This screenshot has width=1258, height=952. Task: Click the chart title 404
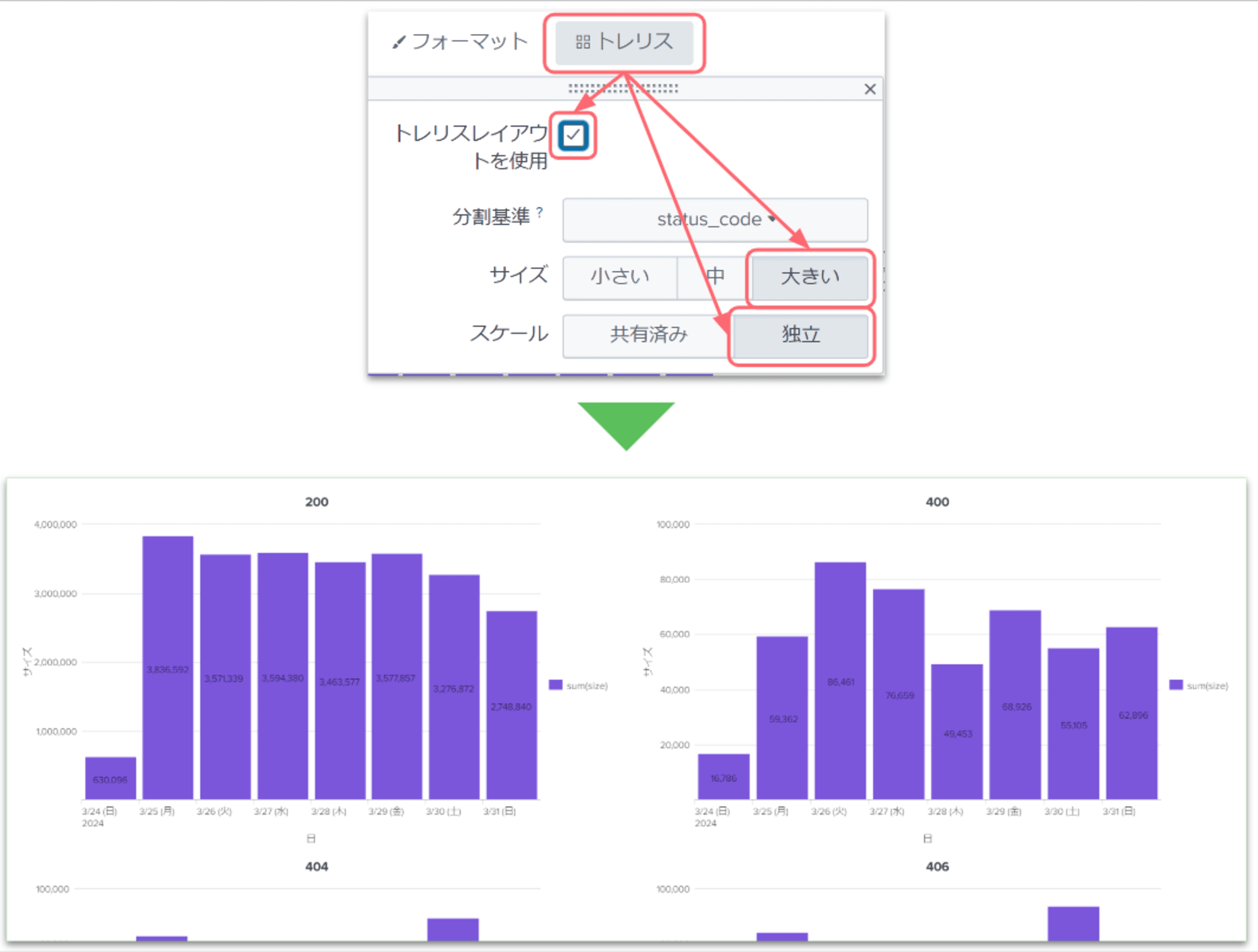point(316,866)
